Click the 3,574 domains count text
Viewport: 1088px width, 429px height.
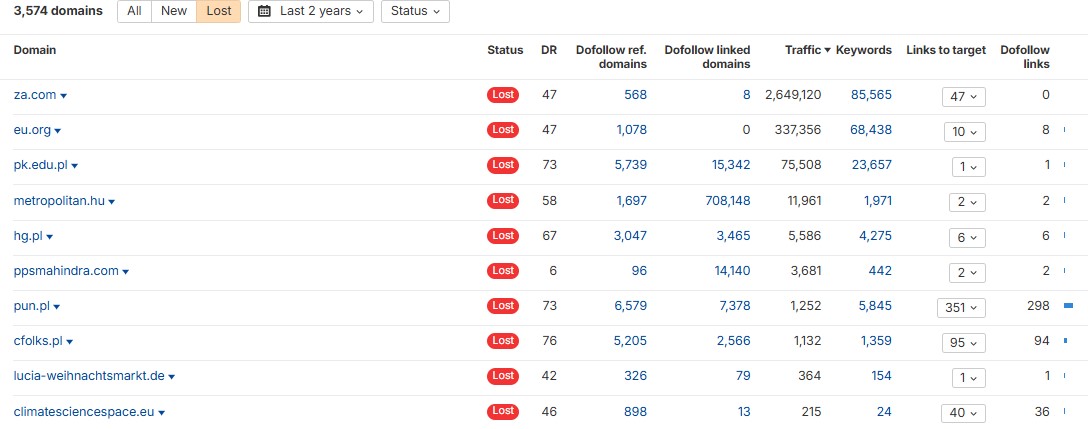pos(58,11)
